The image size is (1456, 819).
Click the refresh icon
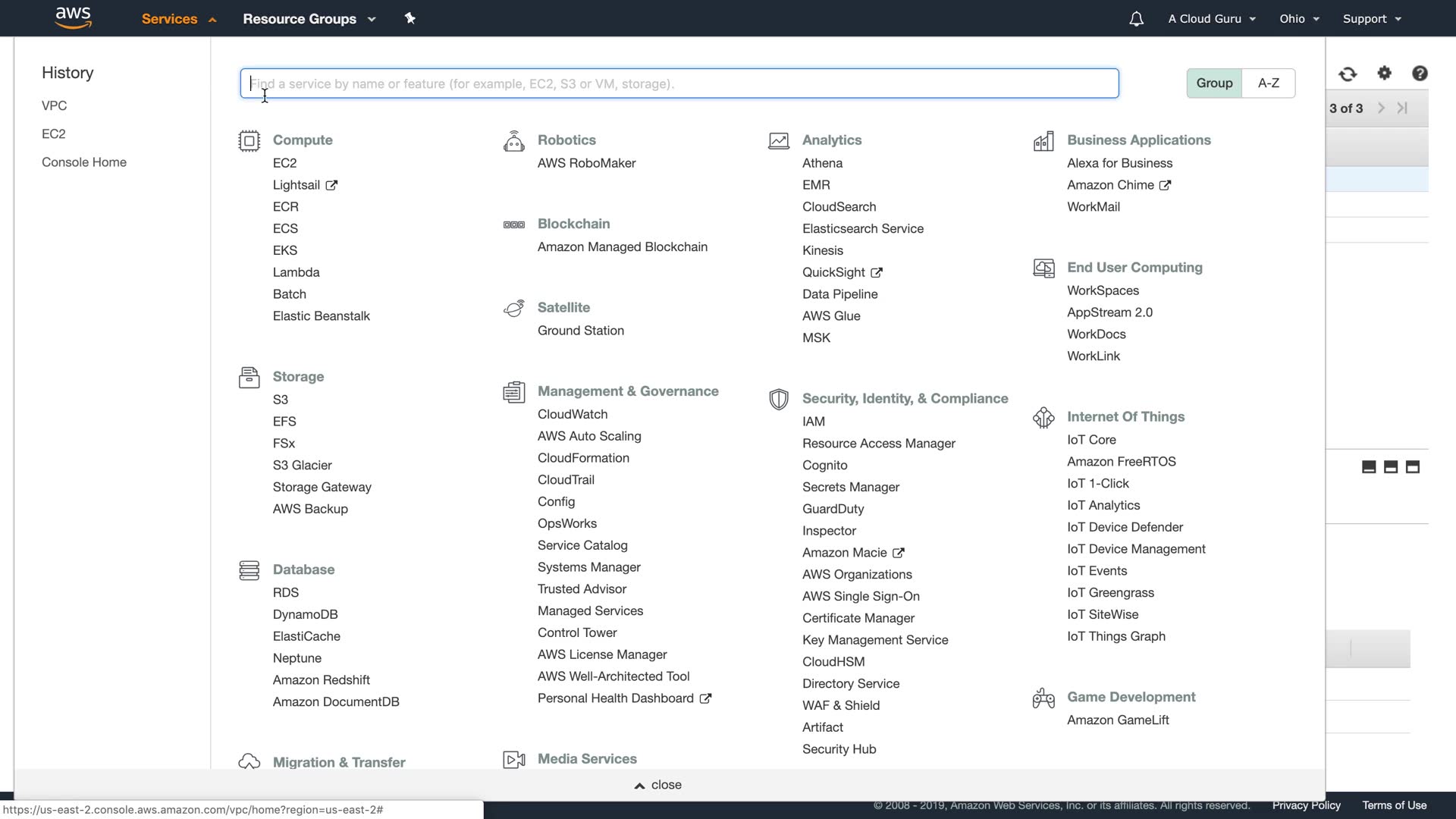pyautogui.click(x=1348, y=74)
